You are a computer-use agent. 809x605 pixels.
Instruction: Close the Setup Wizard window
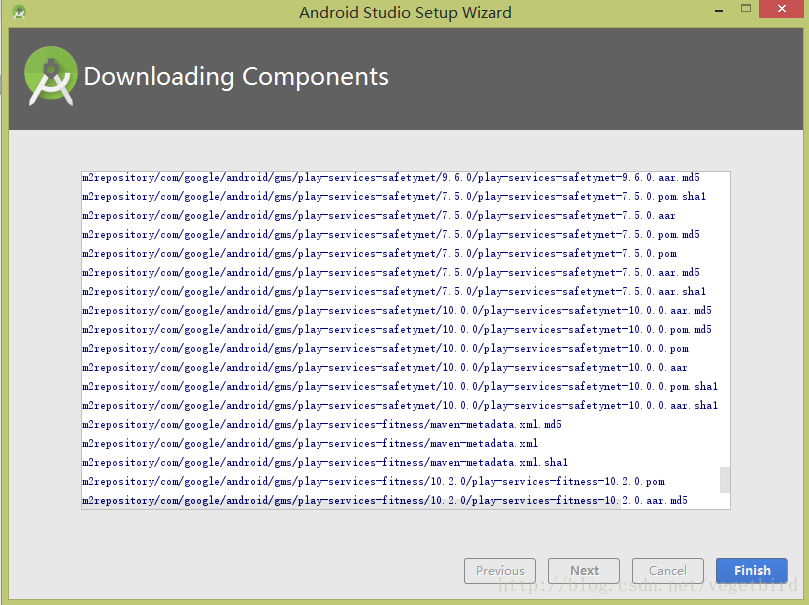[x=782, y=9]
